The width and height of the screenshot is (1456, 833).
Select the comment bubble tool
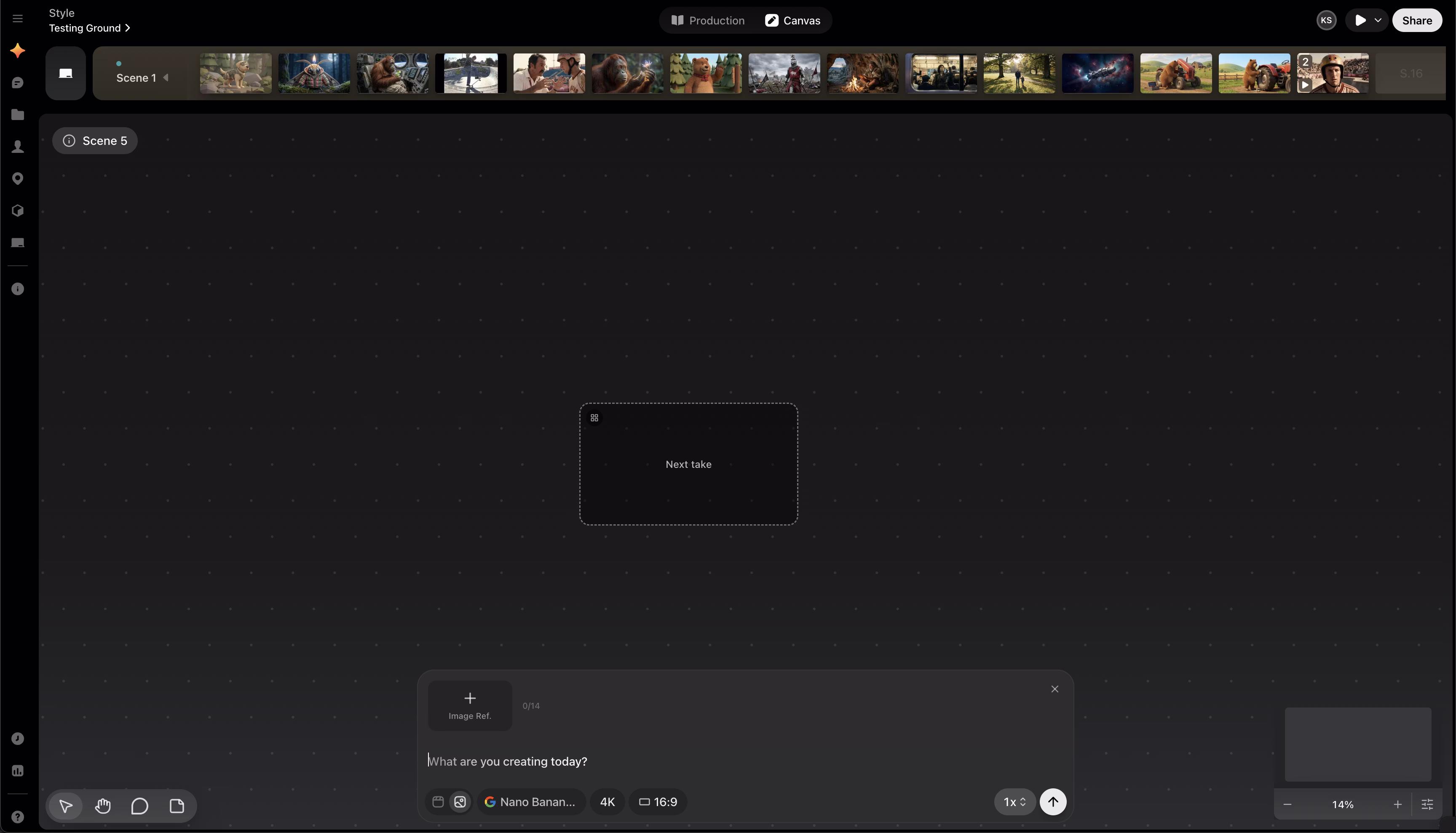coord(139,806)
